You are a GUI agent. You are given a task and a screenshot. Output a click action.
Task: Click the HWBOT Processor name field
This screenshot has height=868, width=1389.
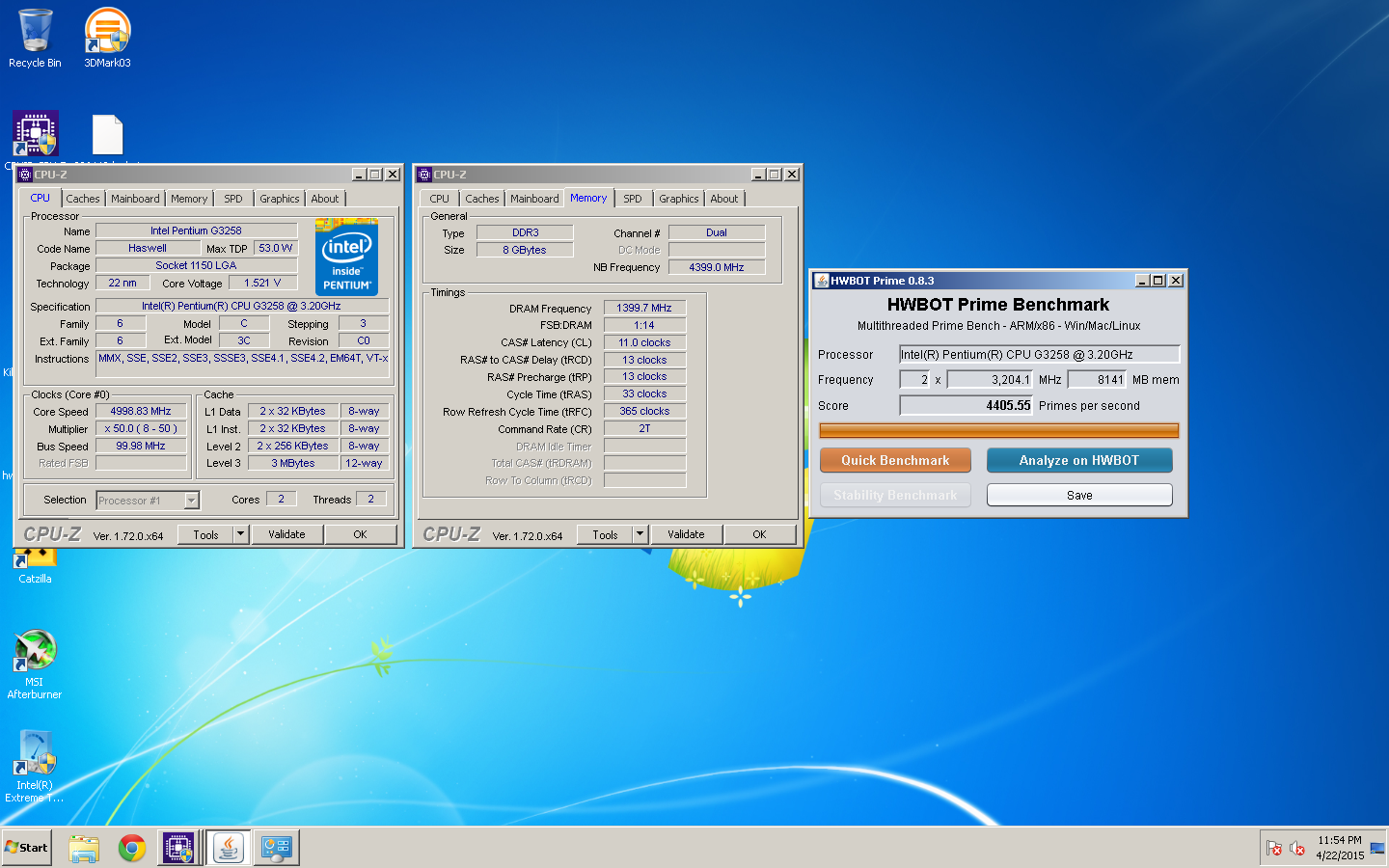tap(1039, 354)
